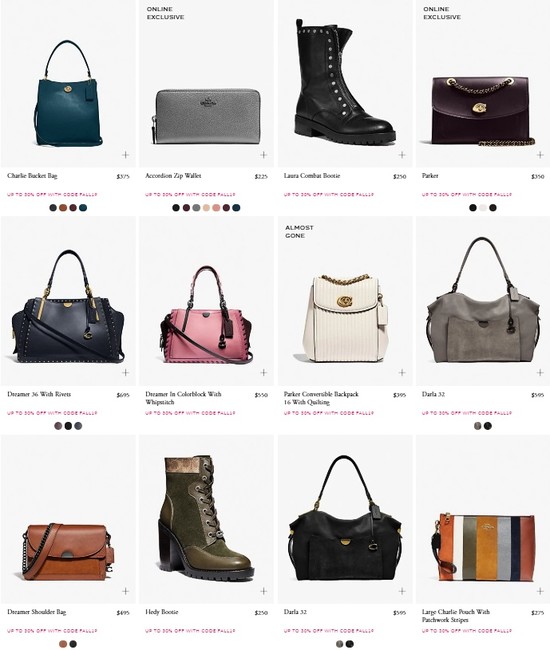Open quick view plus on Dreamer 36 With Rivets

point(125,372)
